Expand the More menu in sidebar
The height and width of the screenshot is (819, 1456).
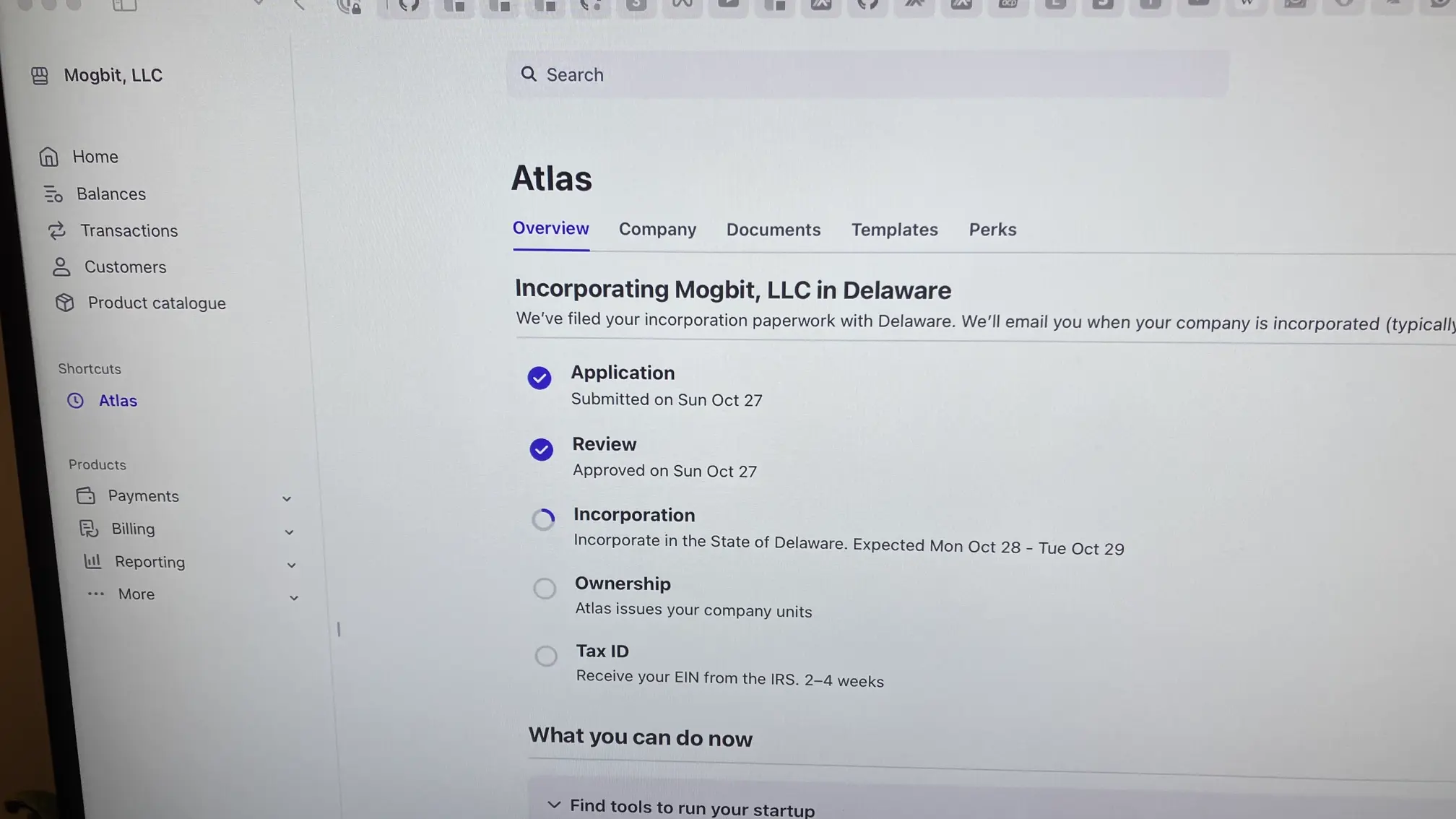(x=293, y=597)
